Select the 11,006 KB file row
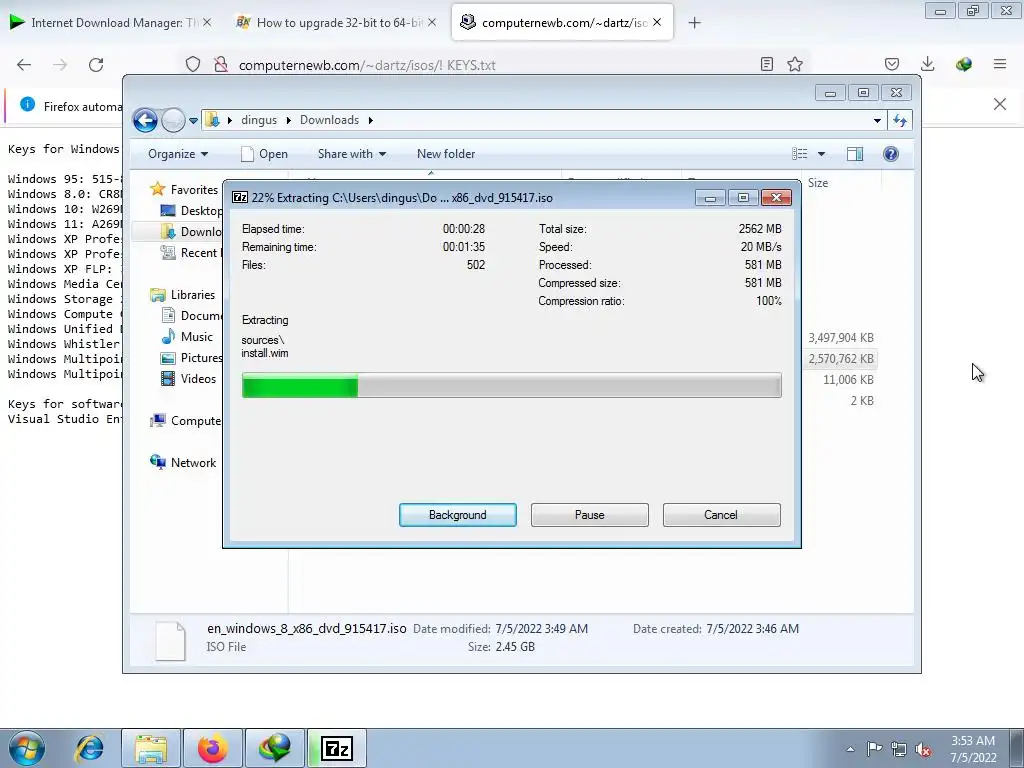The height and width of the screenshot is (768, 1024). click(x=848, y=379)
